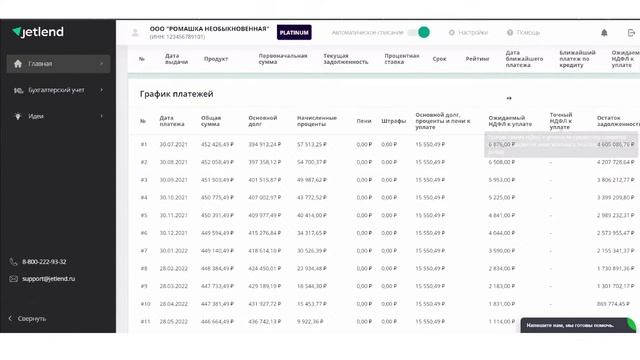Click the Настройки gear icon
This screenshot has width=640, height=360.
click(452, 33)
